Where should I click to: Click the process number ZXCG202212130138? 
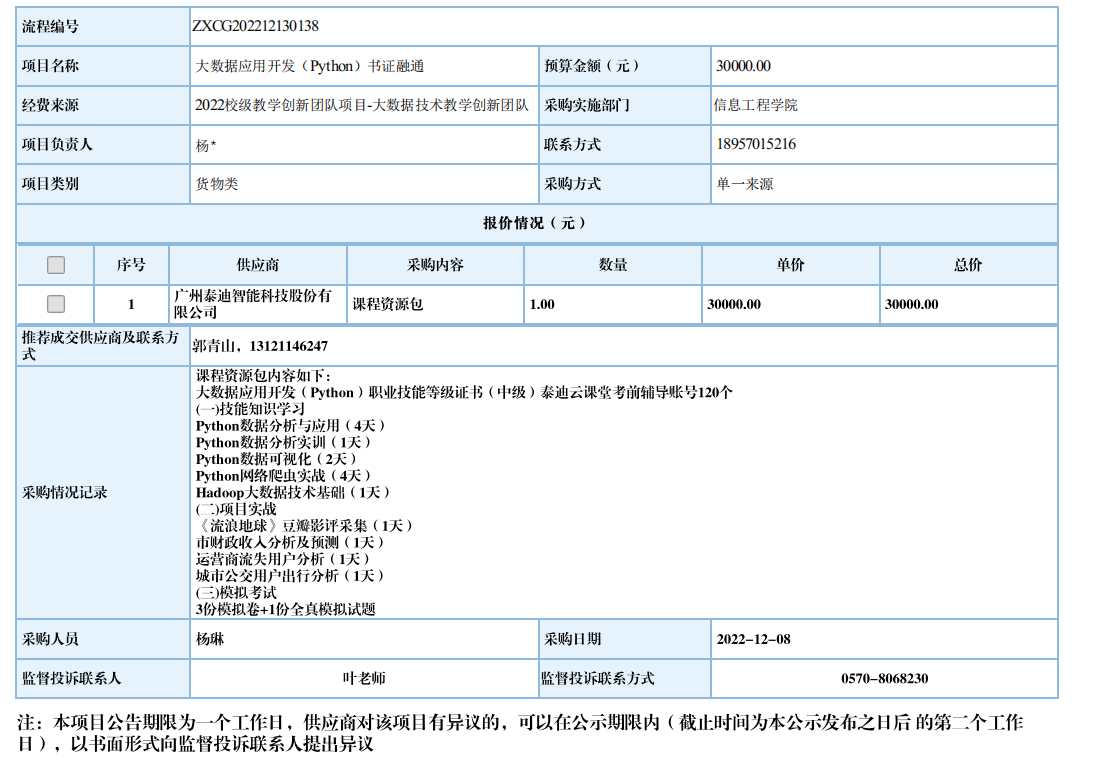click(255, 26)
